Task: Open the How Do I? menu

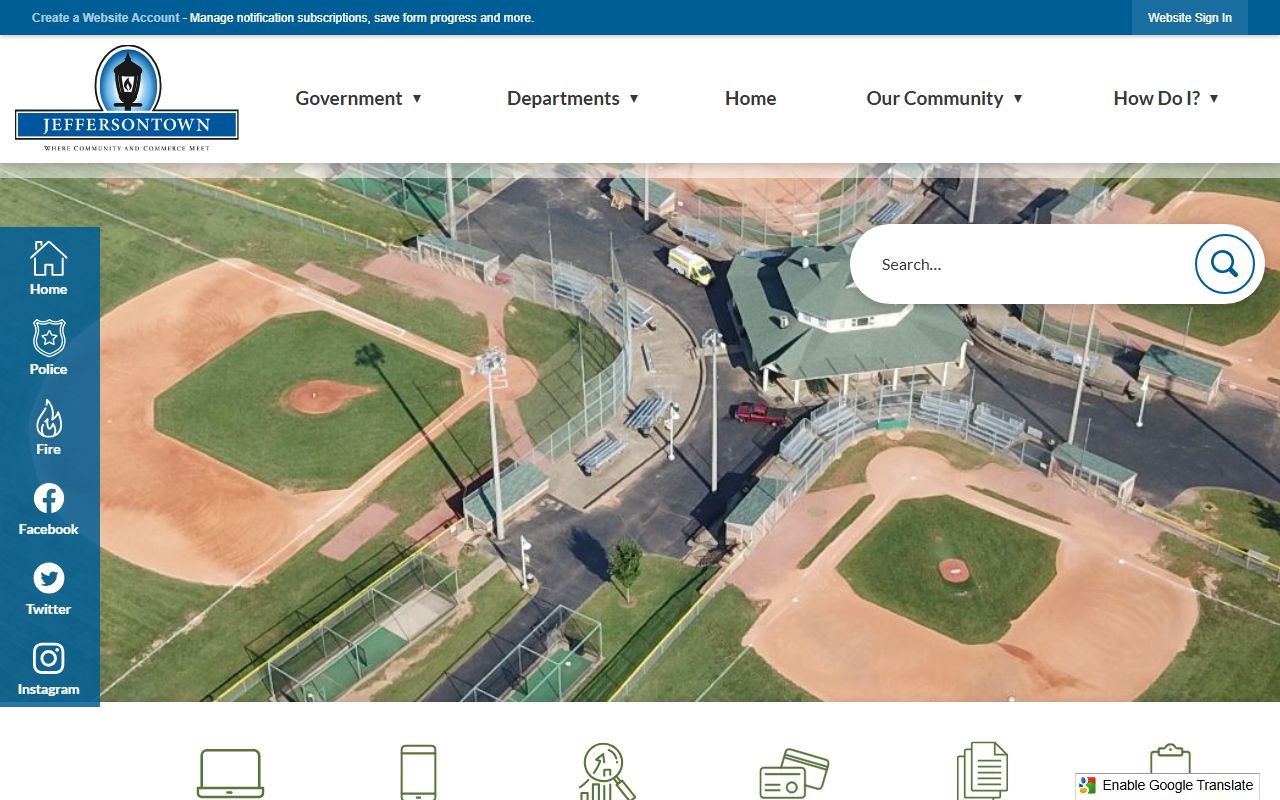Action: point(1166,98)
